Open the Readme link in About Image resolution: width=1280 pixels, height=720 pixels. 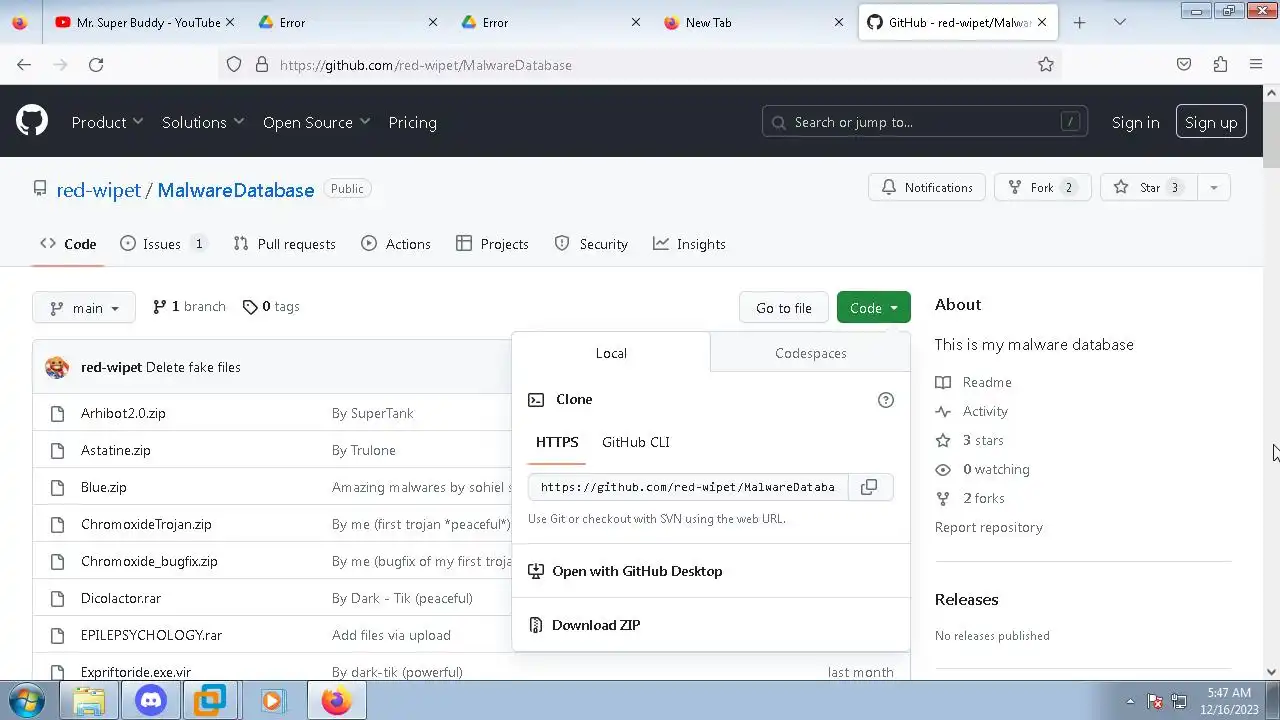tap(987, 382)
